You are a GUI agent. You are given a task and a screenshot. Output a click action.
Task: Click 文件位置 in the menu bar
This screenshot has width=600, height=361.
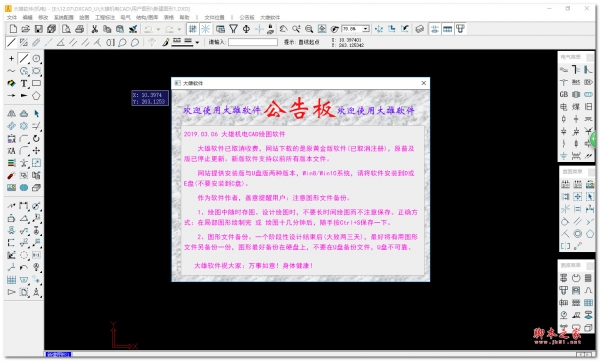pyautogui.click(x=214, y=18)
